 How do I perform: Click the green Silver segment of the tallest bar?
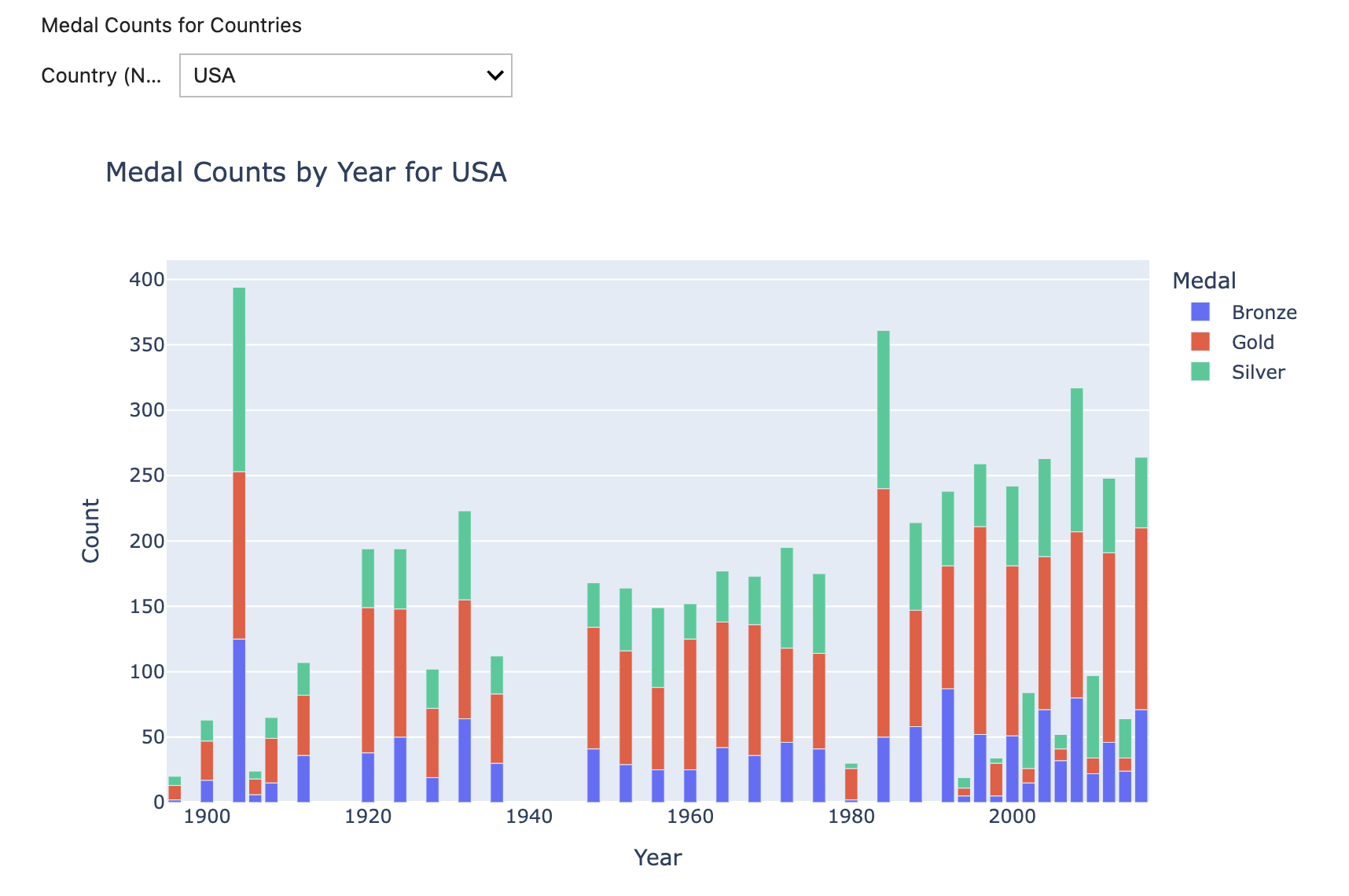(239, 379)
